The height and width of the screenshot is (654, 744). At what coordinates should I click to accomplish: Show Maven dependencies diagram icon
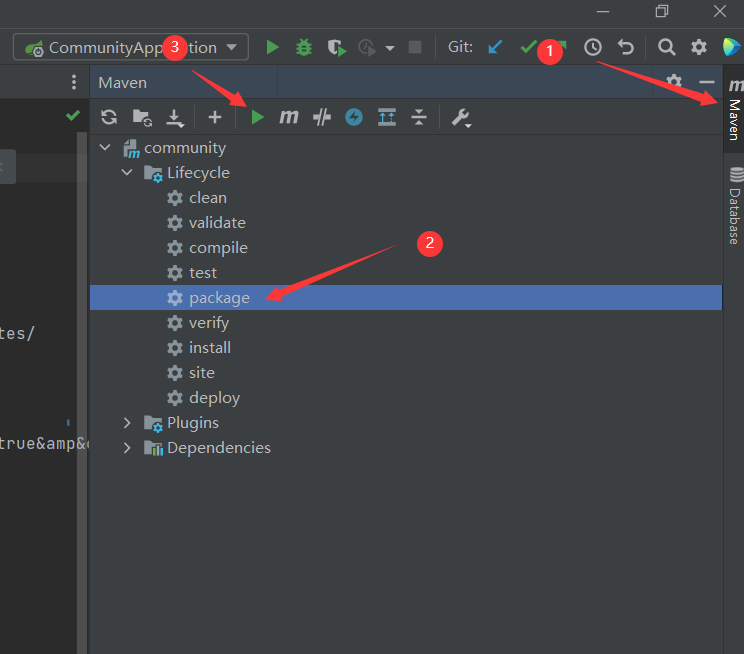click(x=387, y=117)
